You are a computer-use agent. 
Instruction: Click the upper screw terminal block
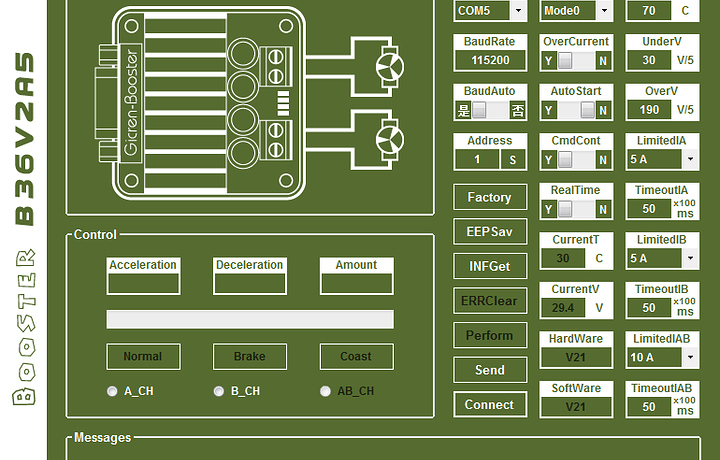point(275,66)
